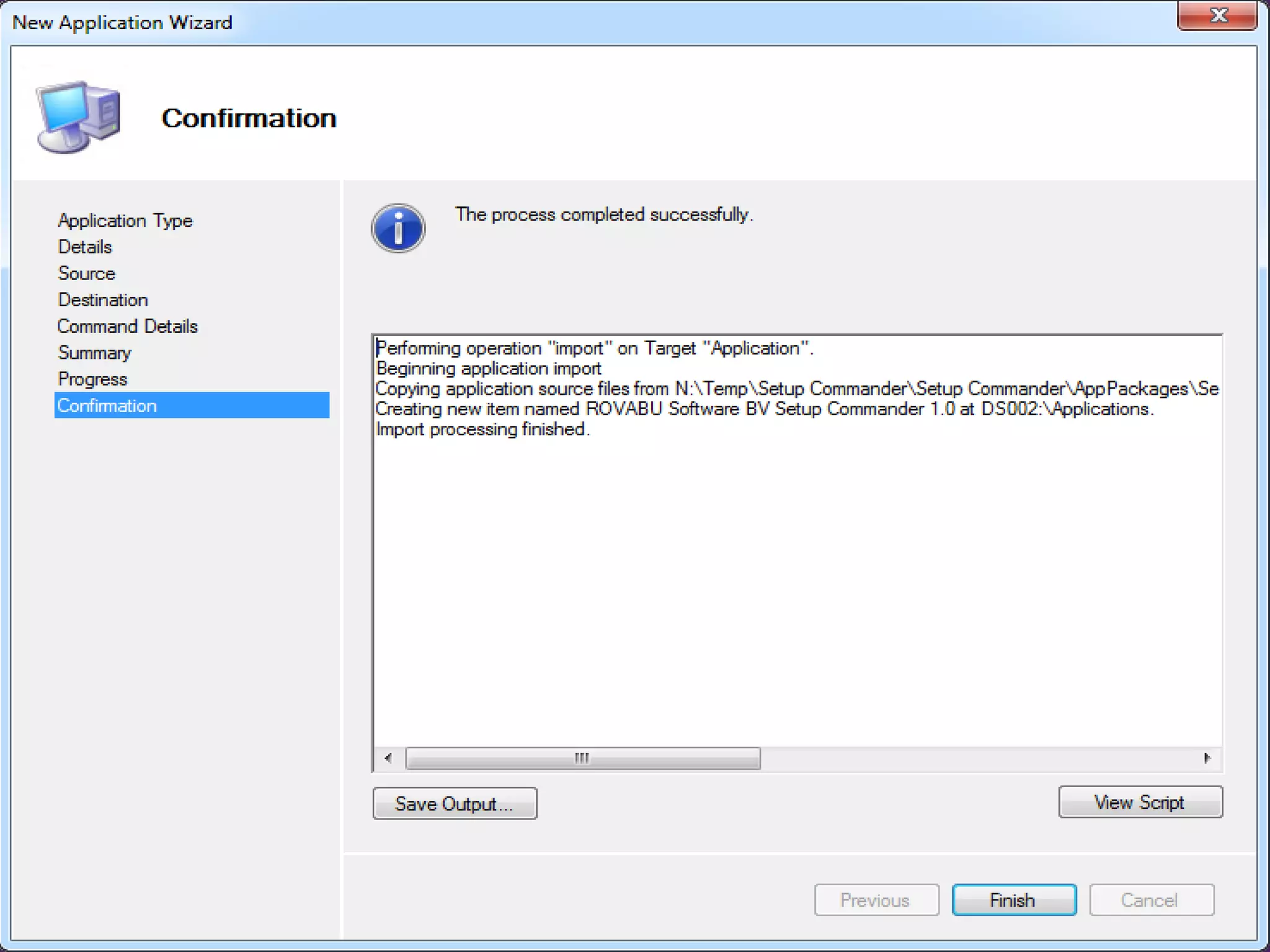Open the View Script button
1270x952 pixels.
[x=1140, y=803]
